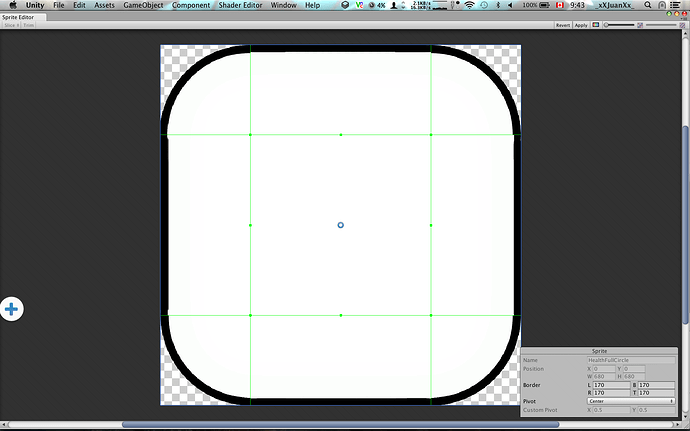Click the Custom Pivot X field

(x=612, y=410)
